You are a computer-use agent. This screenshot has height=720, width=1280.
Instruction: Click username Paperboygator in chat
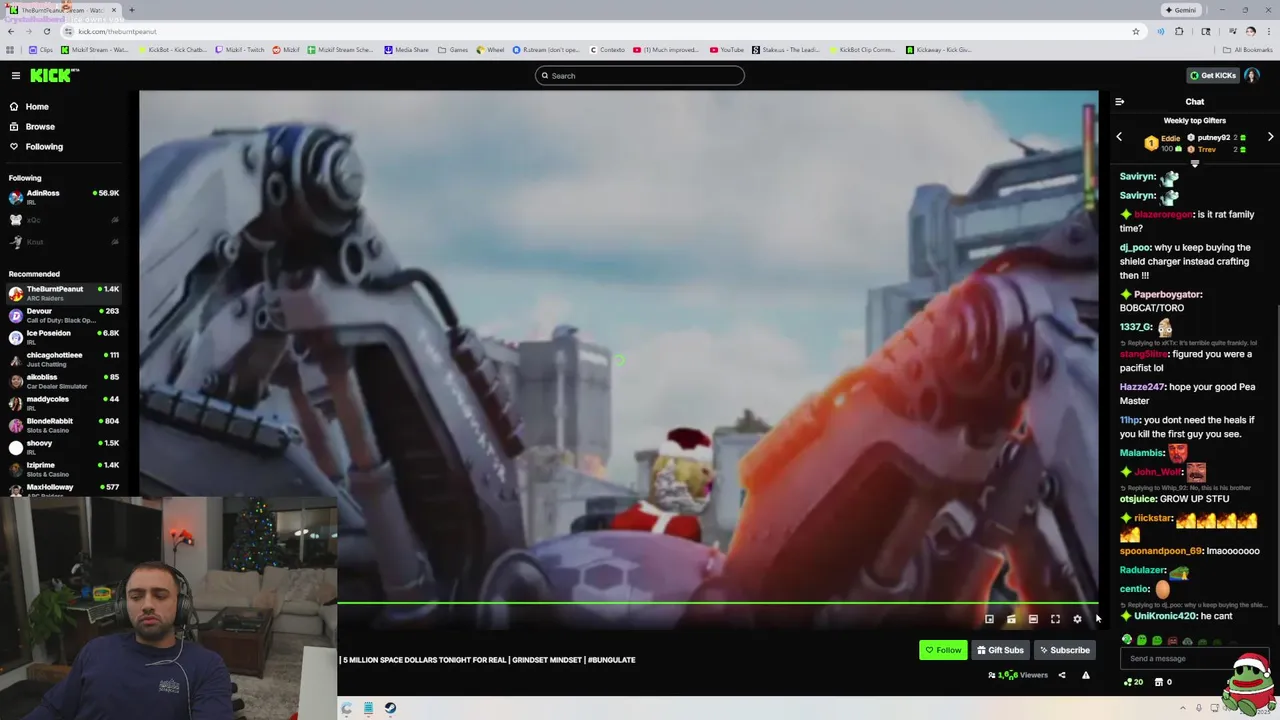coord(1167,294)
